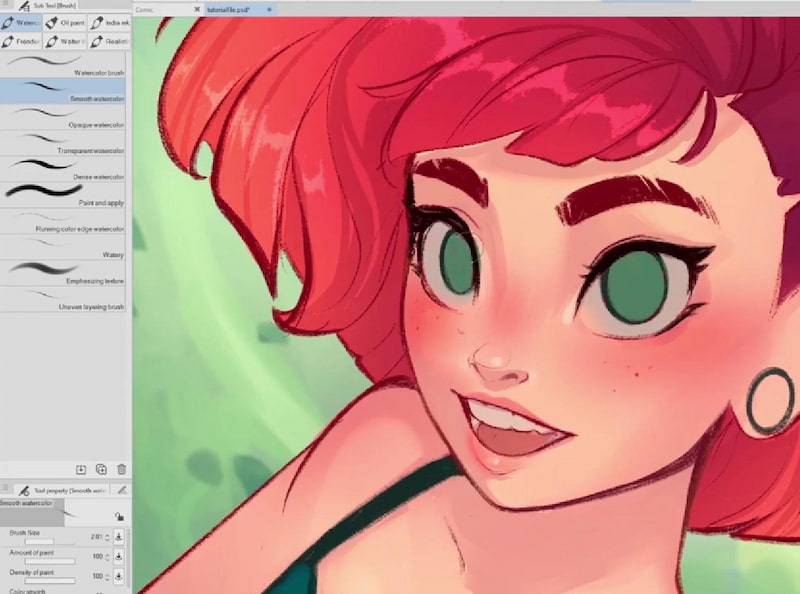This screenshot has height=594, width=800.
Task: Toggle the tool property lock icon
Action: (x=118, y=516)
